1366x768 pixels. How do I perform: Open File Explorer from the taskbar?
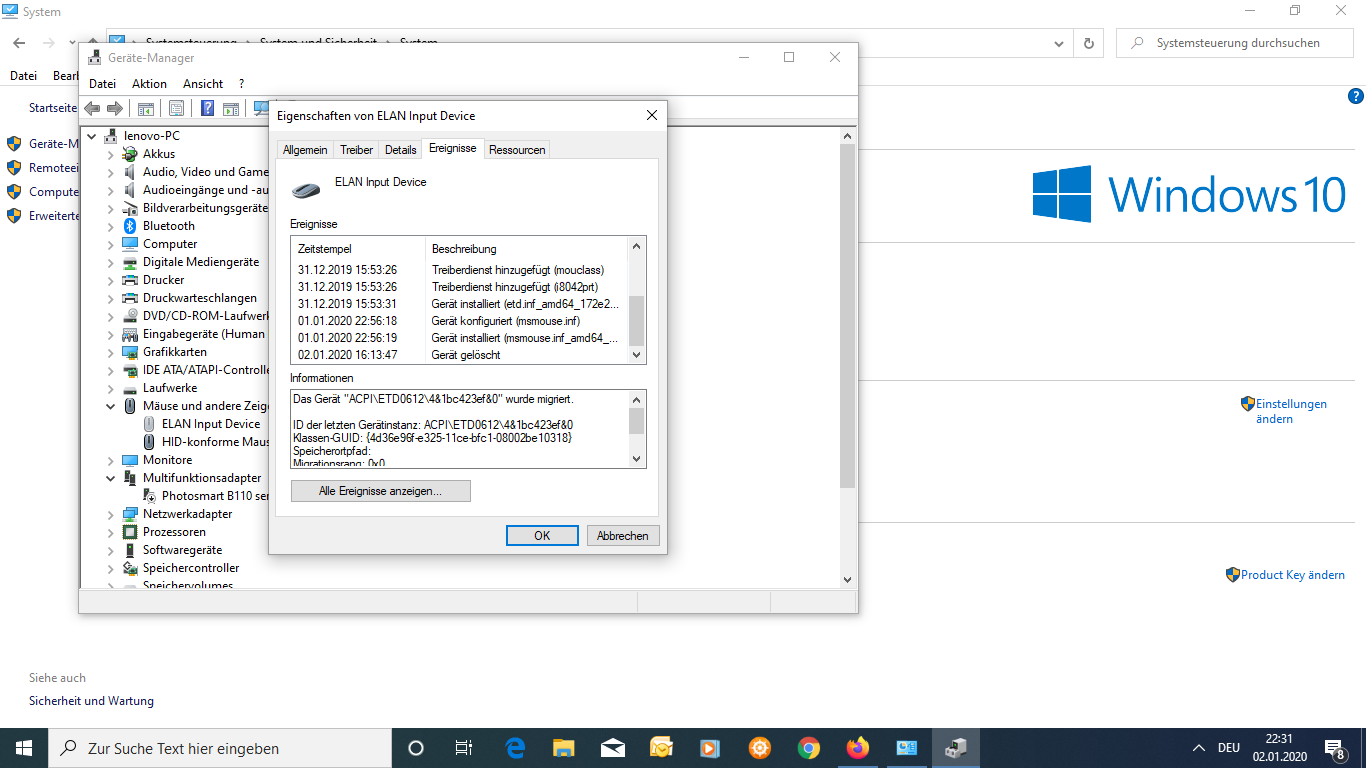[564, 748]
